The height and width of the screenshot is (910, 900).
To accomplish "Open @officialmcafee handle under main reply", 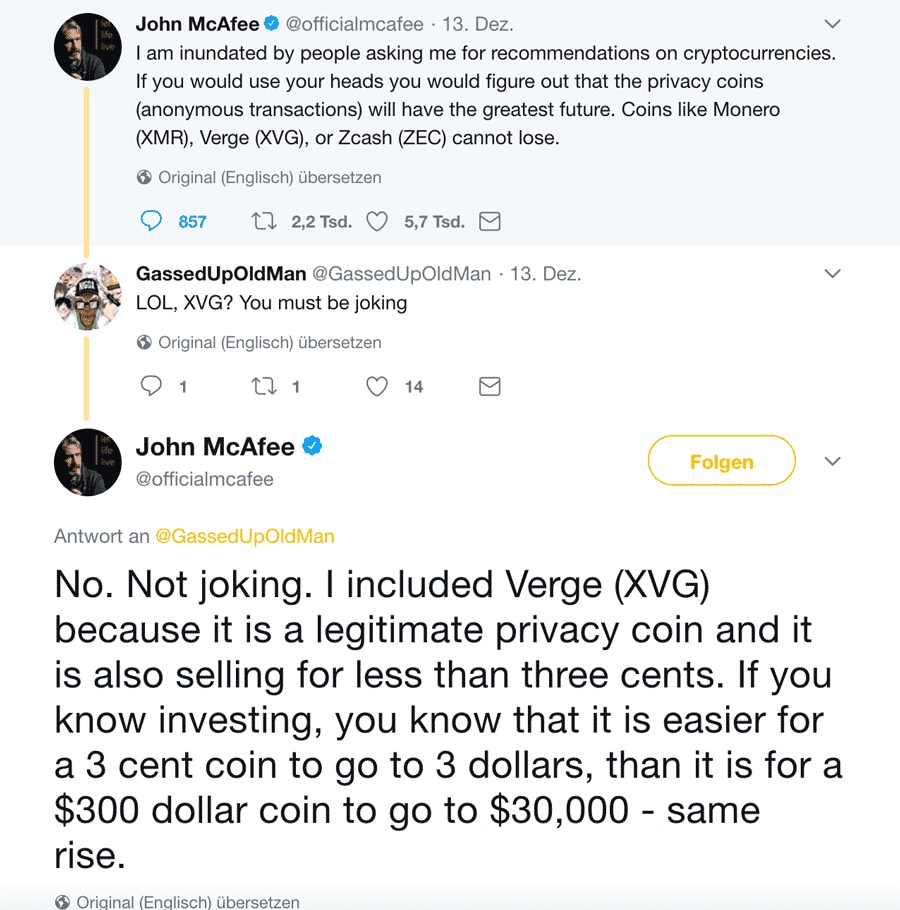I will click(x=204, y=479).
